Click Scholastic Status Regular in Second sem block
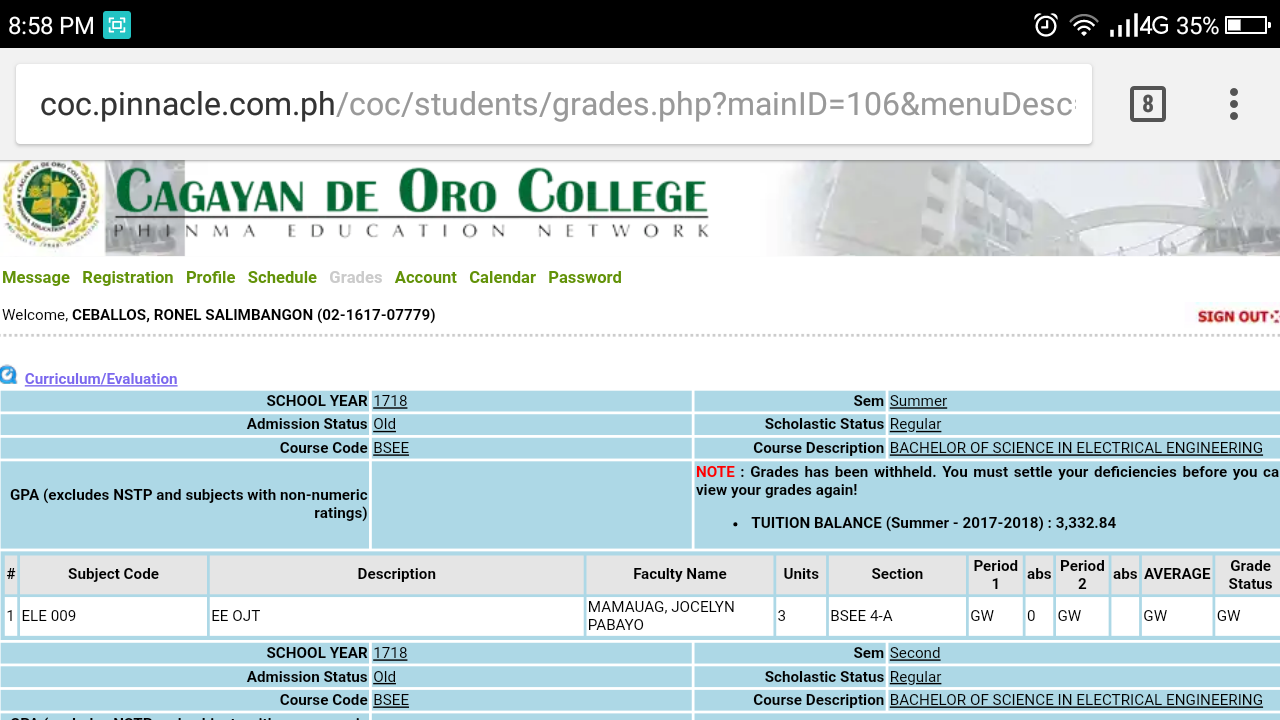This screenshot has width=1280, height=720. (x=915, y=677)
